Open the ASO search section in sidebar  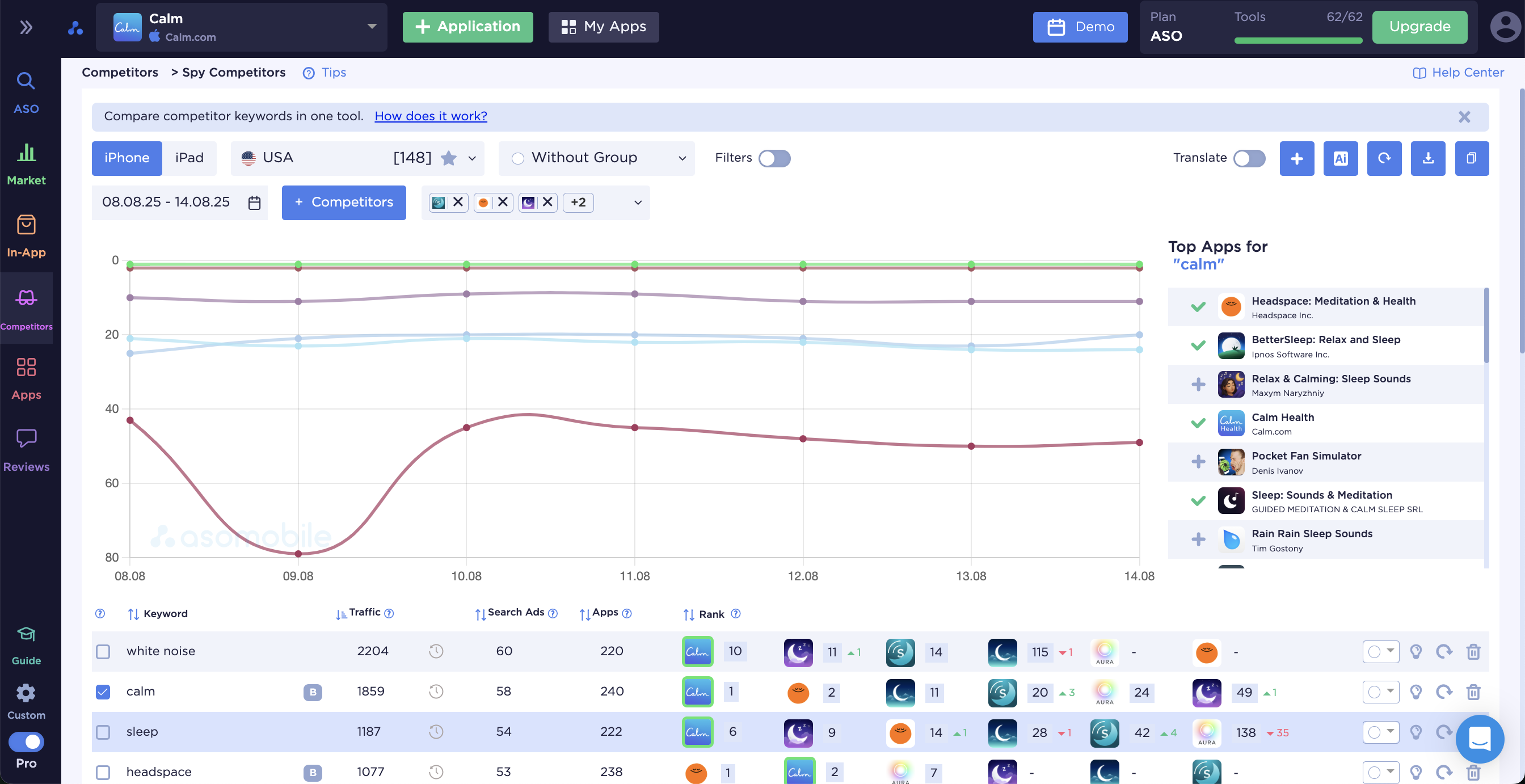click(x=26, y=93)
